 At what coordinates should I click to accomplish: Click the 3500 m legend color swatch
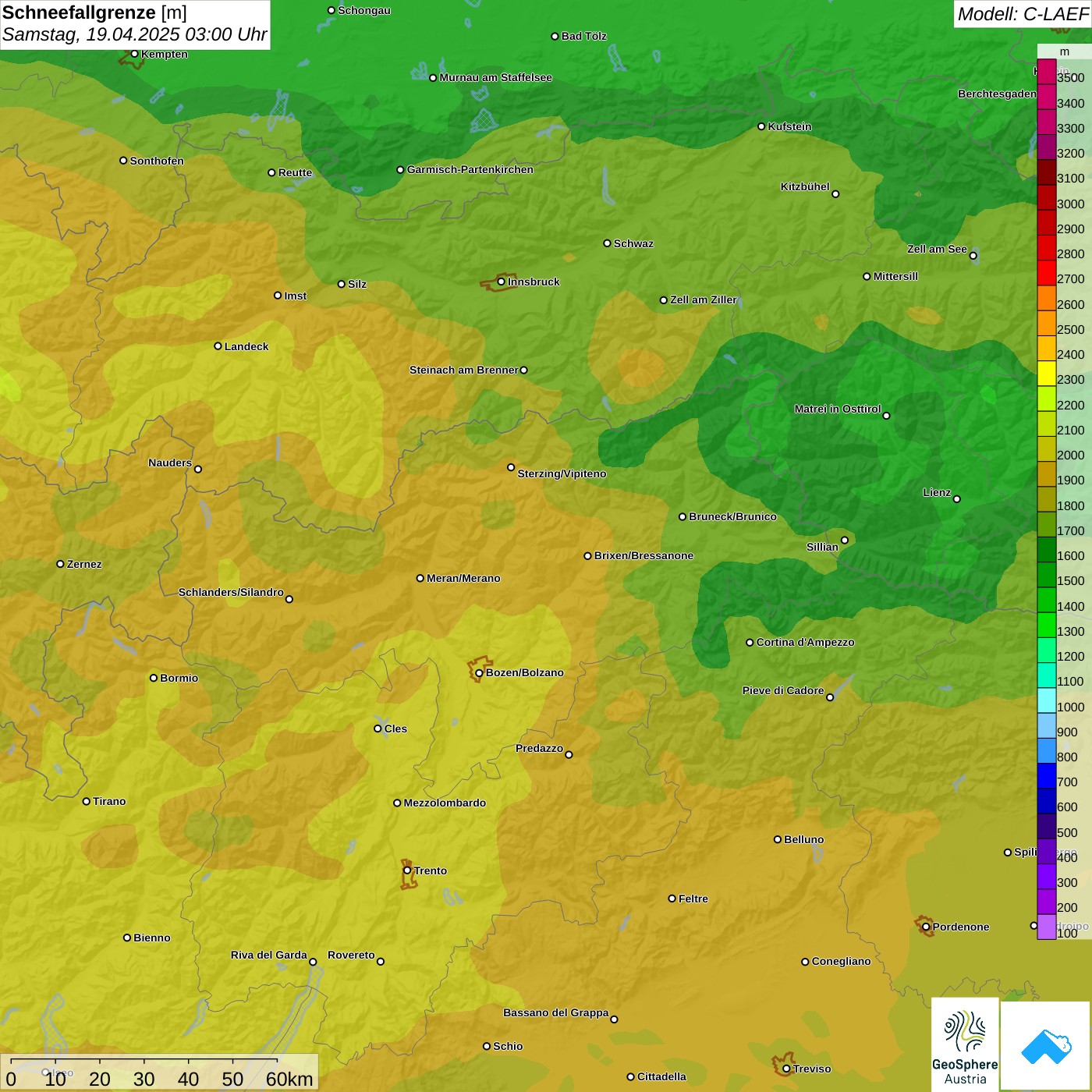pos(1046,73)
